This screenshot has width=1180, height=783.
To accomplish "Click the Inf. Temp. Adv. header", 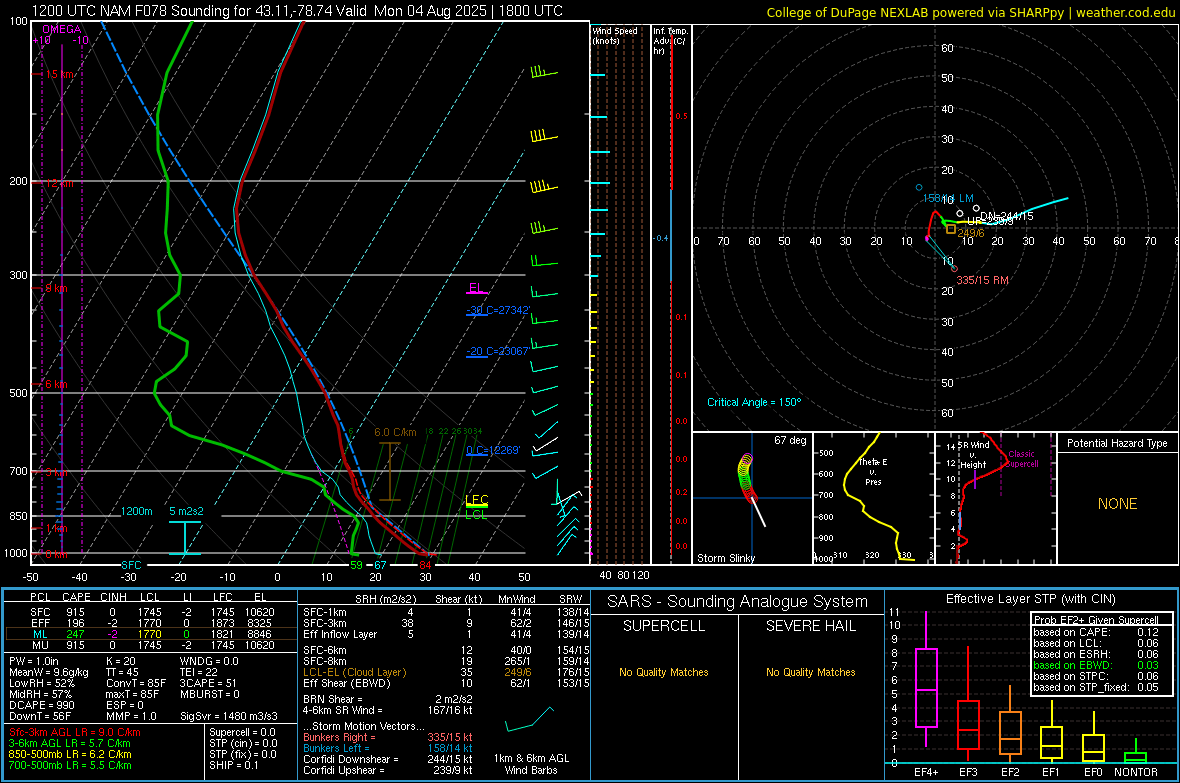I will [670, 41].
